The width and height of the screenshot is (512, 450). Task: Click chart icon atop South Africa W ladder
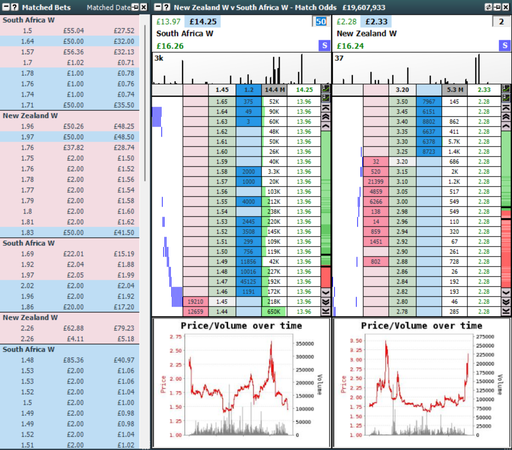pos(325,89)
